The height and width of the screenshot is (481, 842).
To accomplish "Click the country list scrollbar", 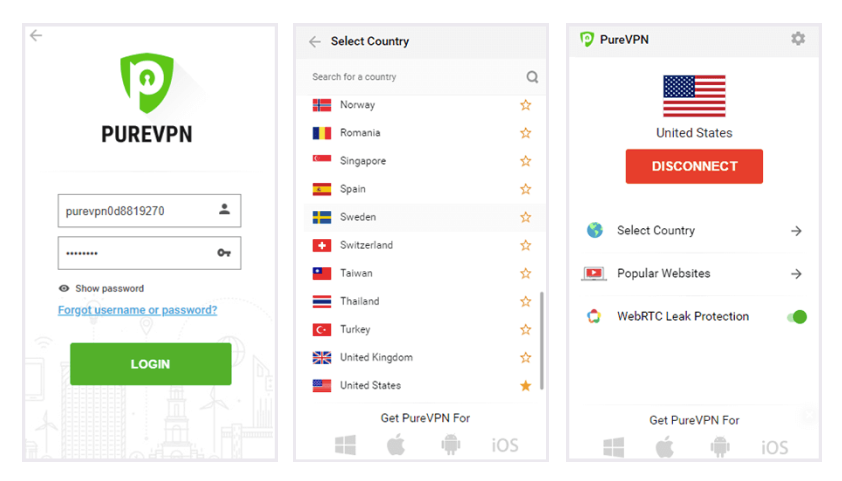I will tap(542, 340).
